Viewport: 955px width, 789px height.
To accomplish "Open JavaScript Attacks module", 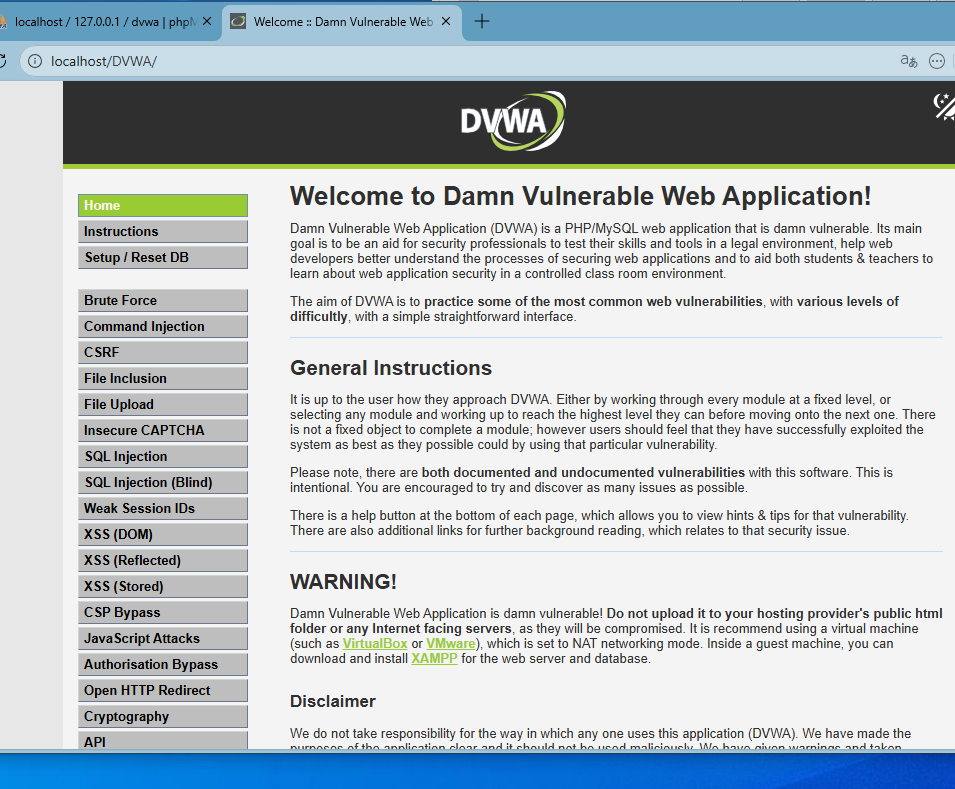I will point(163,639).
